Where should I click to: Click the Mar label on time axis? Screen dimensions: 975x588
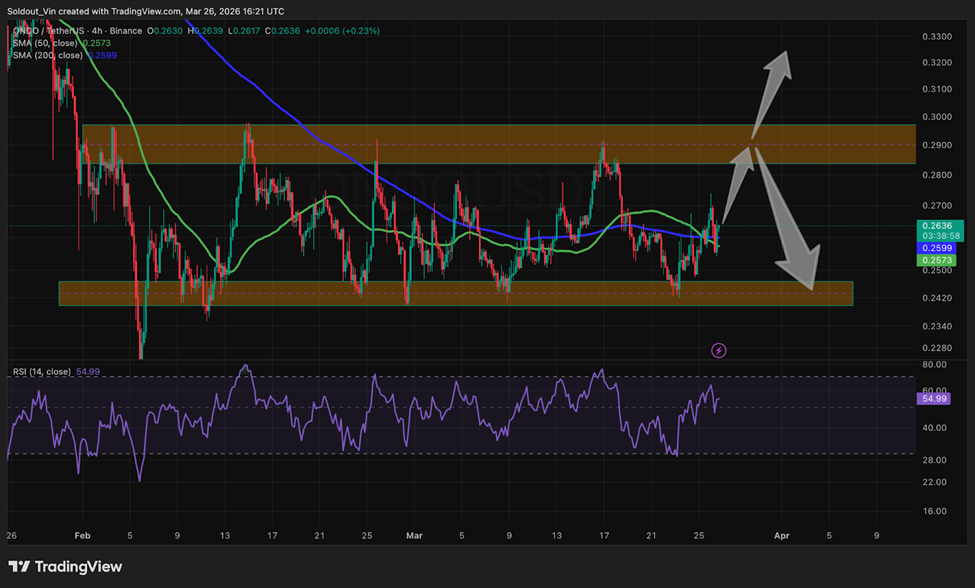coord(413,536)
